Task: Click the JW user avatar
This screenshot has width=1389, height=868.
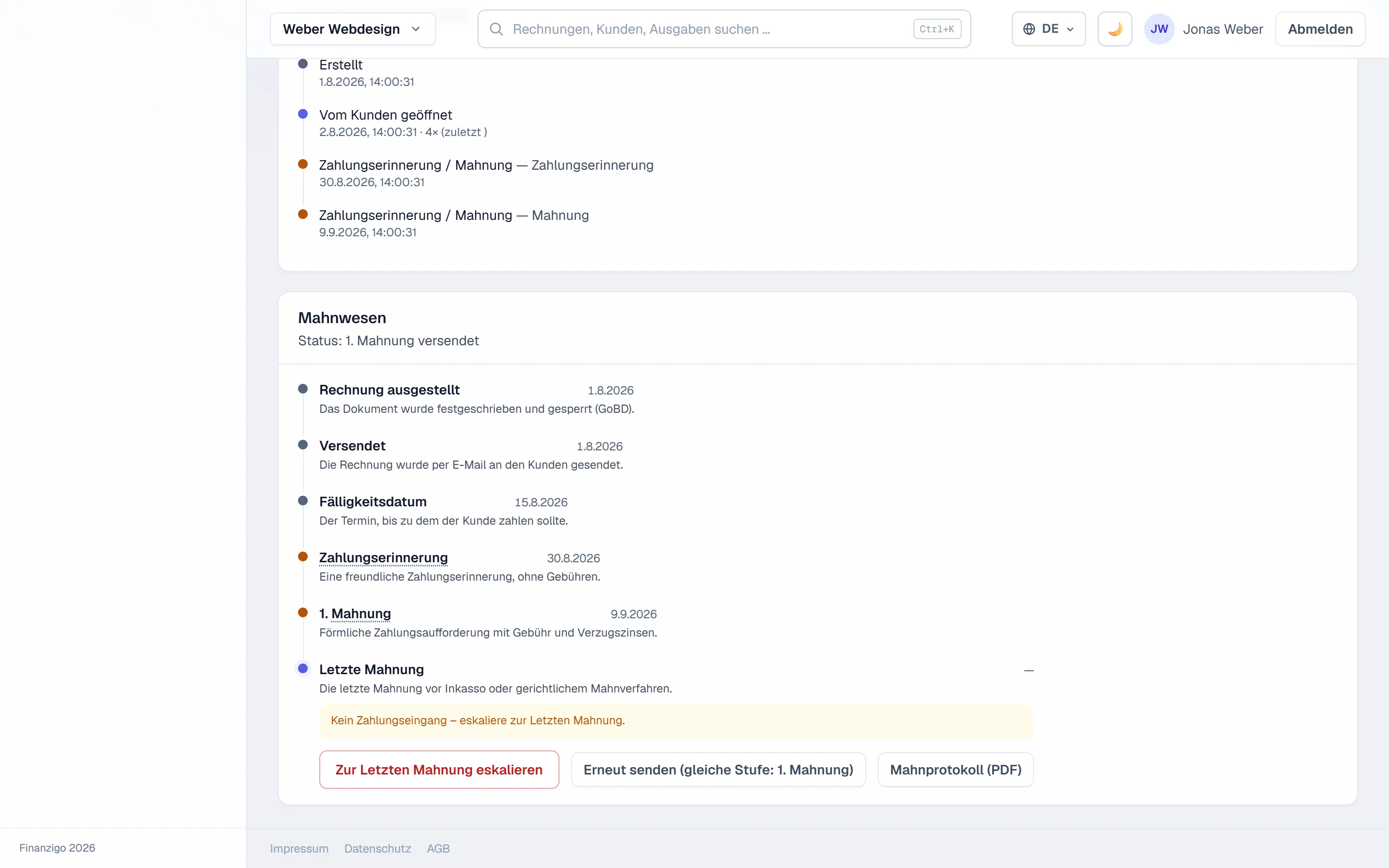Action: 1159,29
